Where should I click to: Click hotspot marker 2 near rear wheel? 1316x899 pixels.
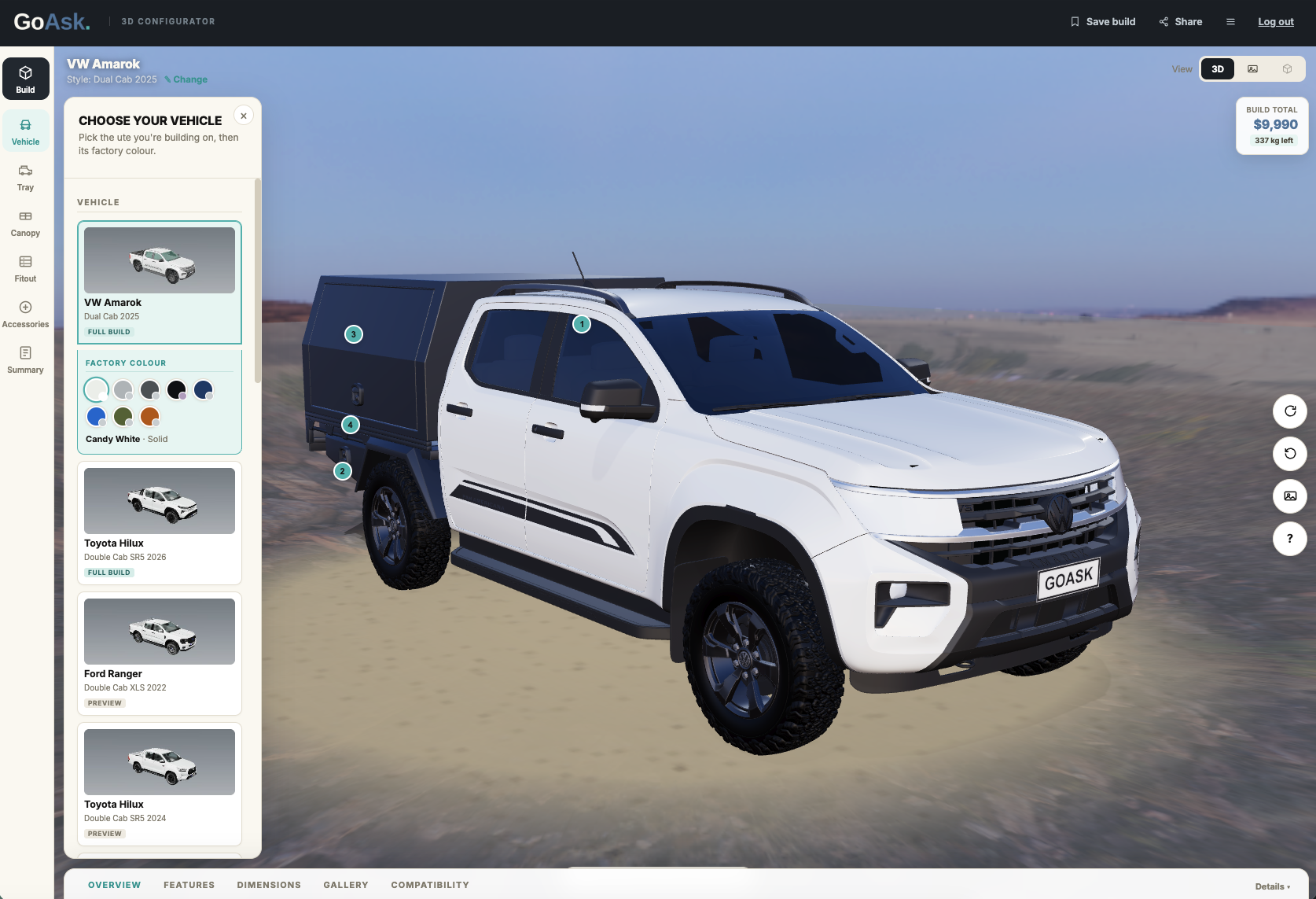(x=342, y=471)
